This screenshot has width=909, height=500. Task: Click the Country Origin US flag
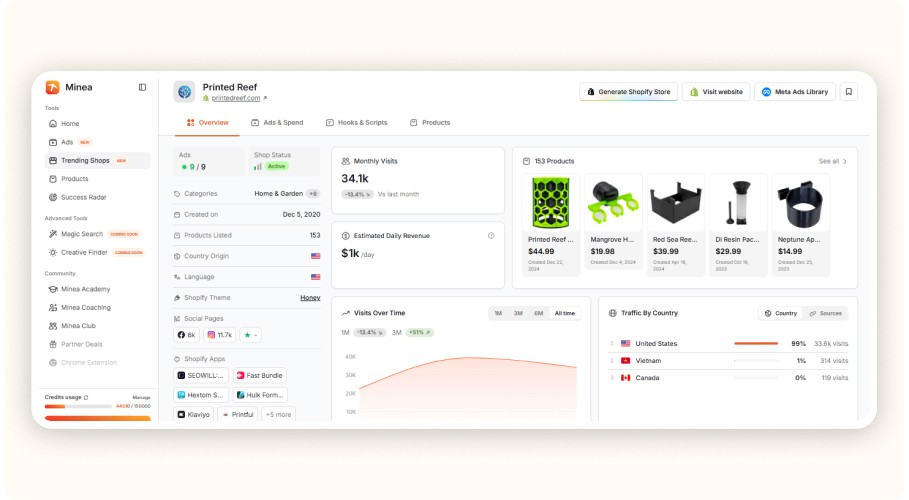pos(315,256)
